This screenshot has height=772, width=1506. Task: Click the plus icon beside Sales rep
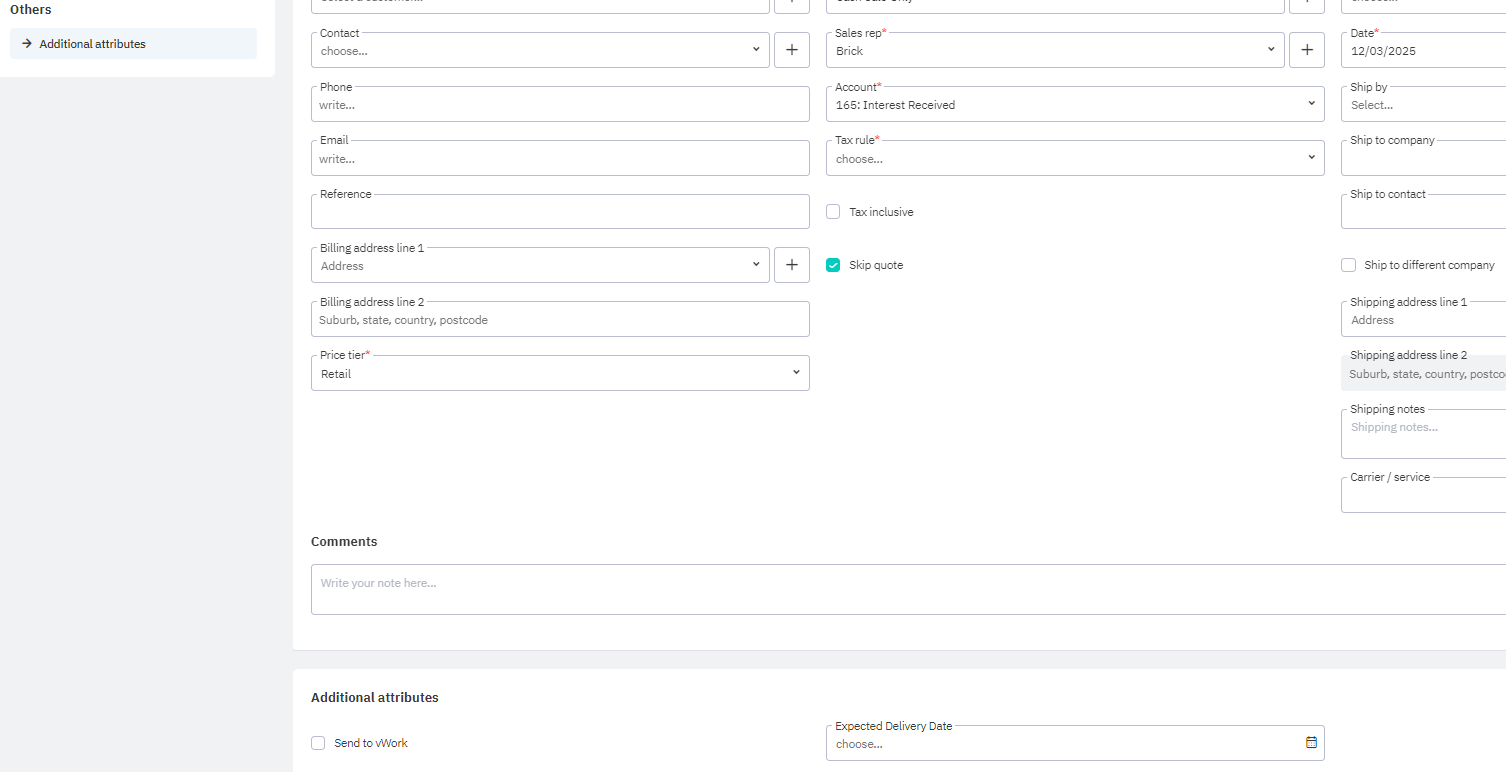coord(1306,50)
